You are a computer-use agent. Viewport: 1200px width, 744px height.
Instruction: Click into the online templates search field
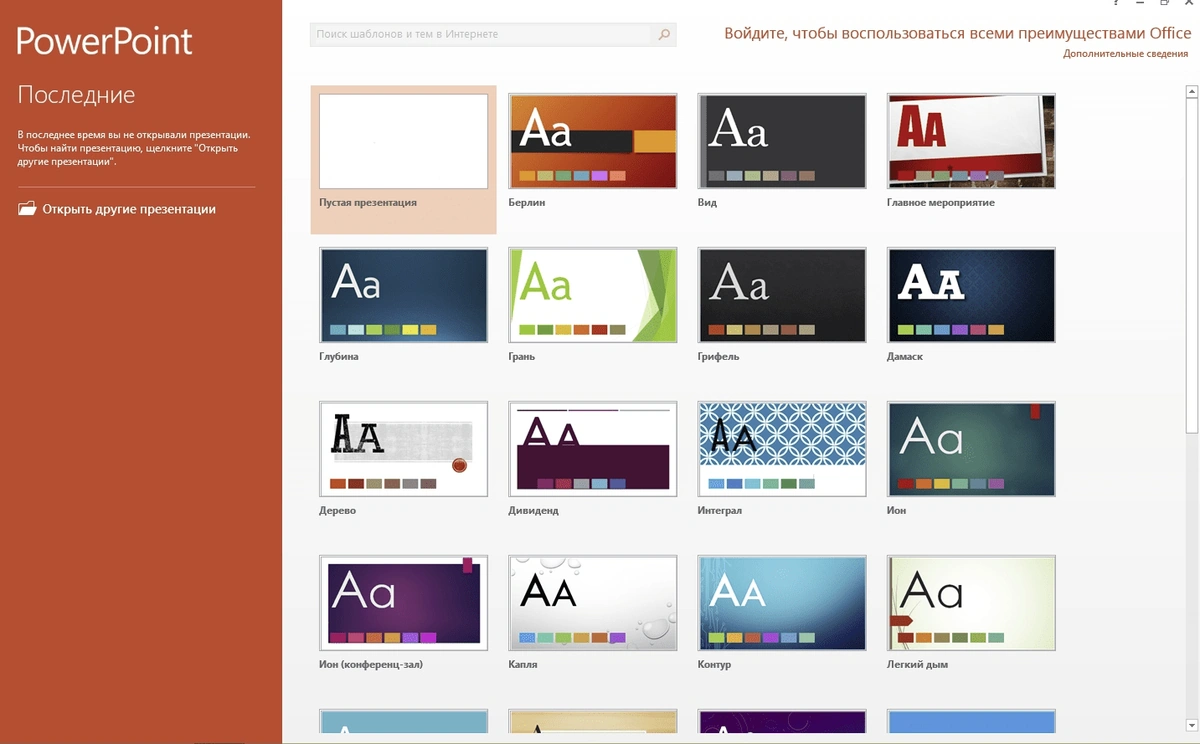pos(481,34)
